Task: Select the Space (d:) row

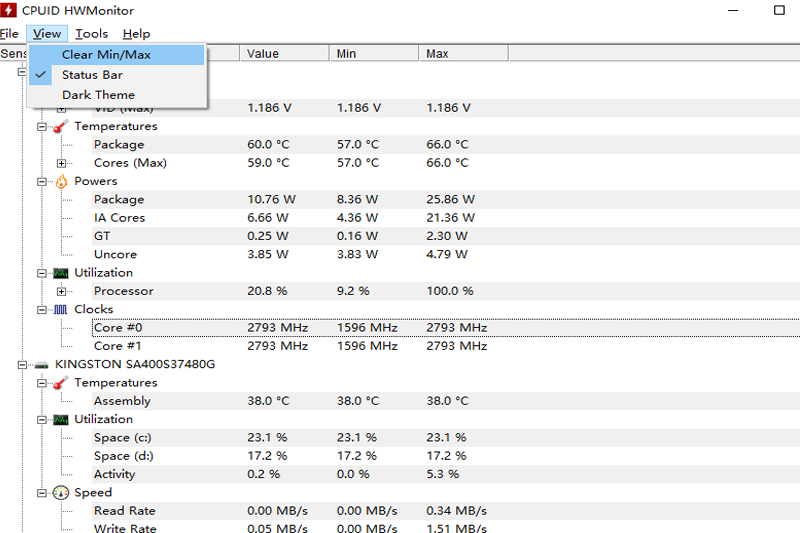Action: point(446,456)
